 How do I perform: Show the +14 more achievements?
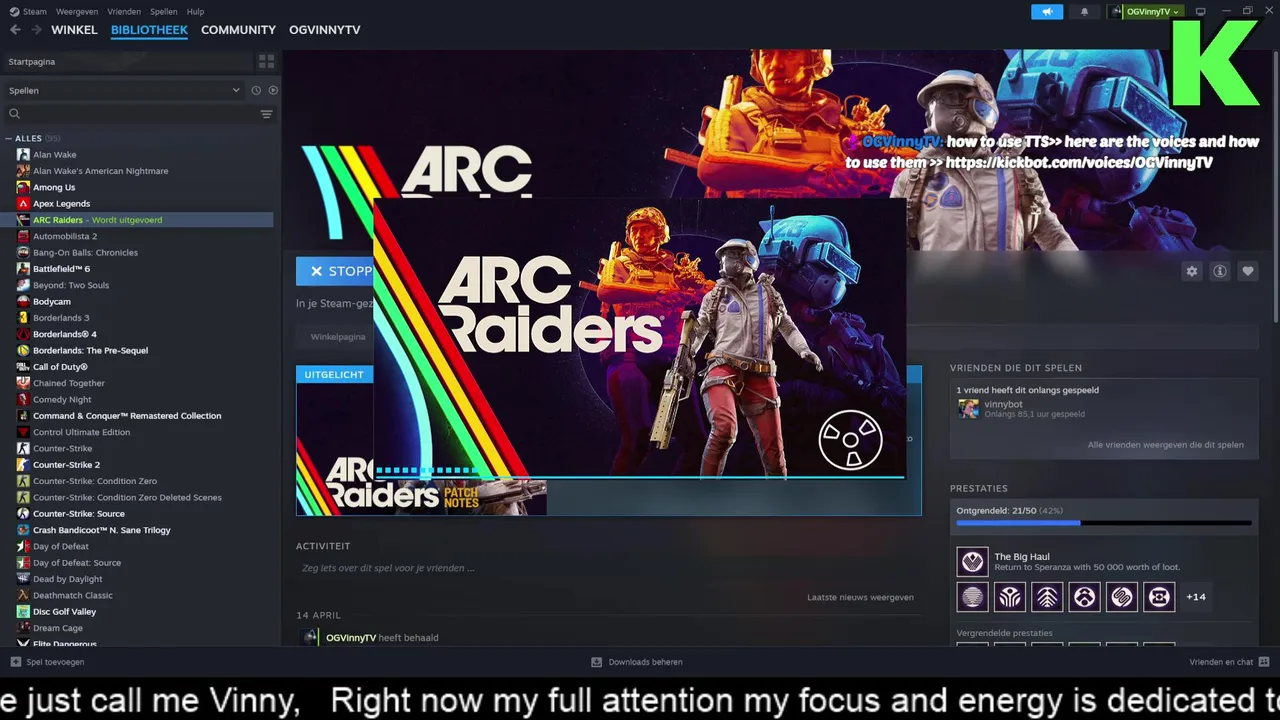(1196, 597)
